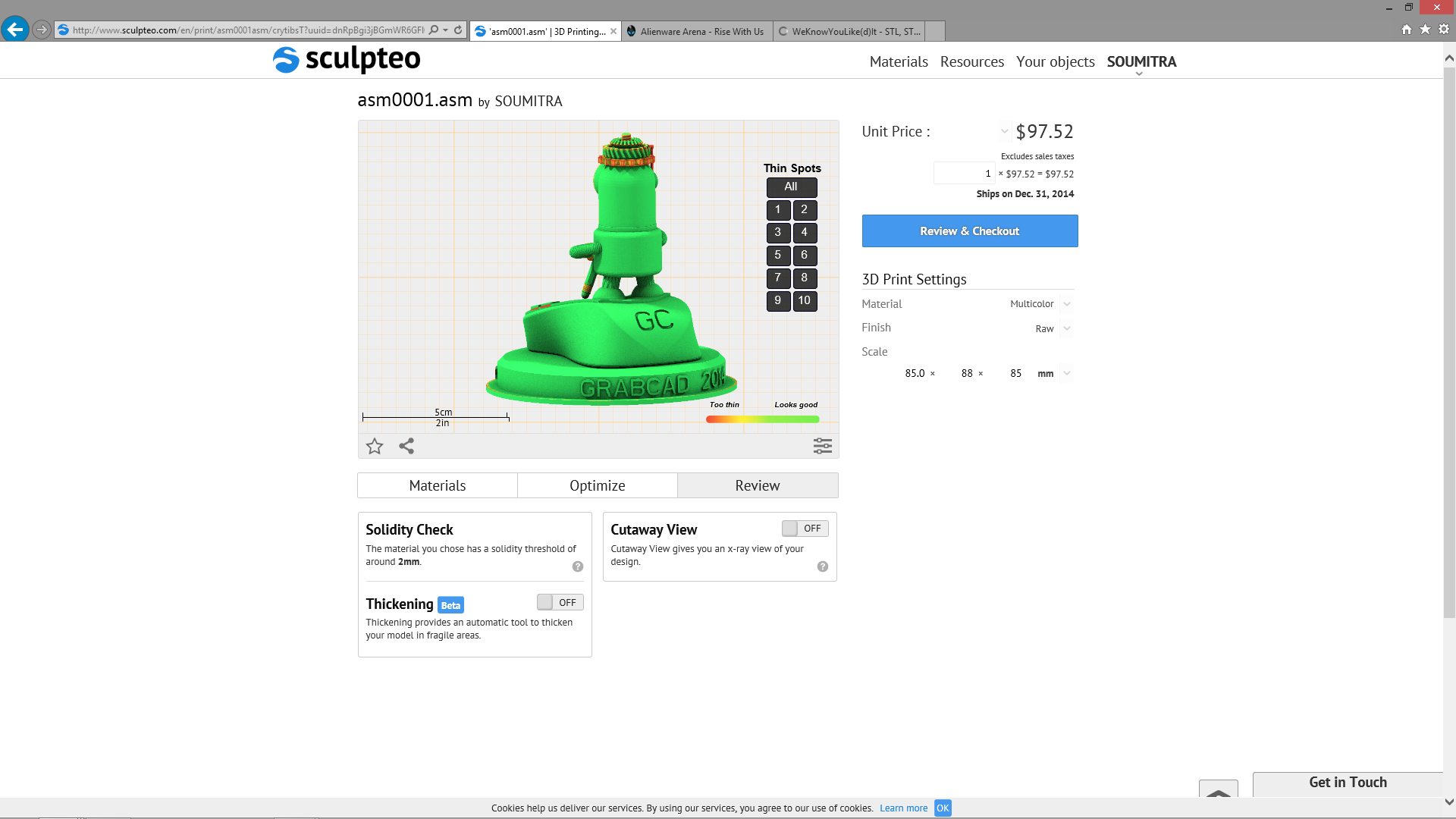Expand the Unit Price currency dropdown
The height and width of the screenshot is (819, 1456).
(x=1005, y=131)
